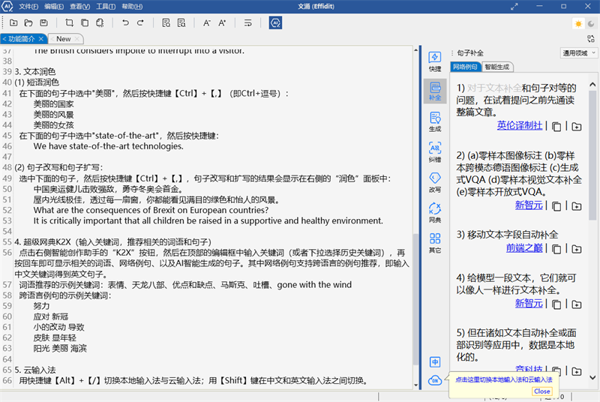Open the 网典 dictionary tool
This screenshot has width=600, height=402.
(435, 212)
